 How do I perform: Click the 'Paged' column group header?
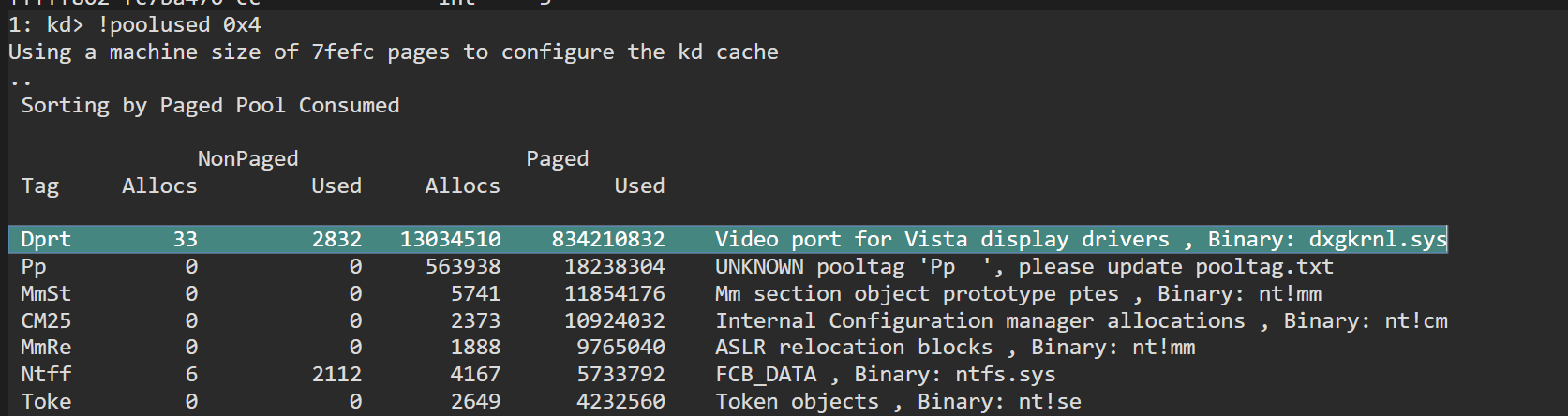click(x=557, y=158)
